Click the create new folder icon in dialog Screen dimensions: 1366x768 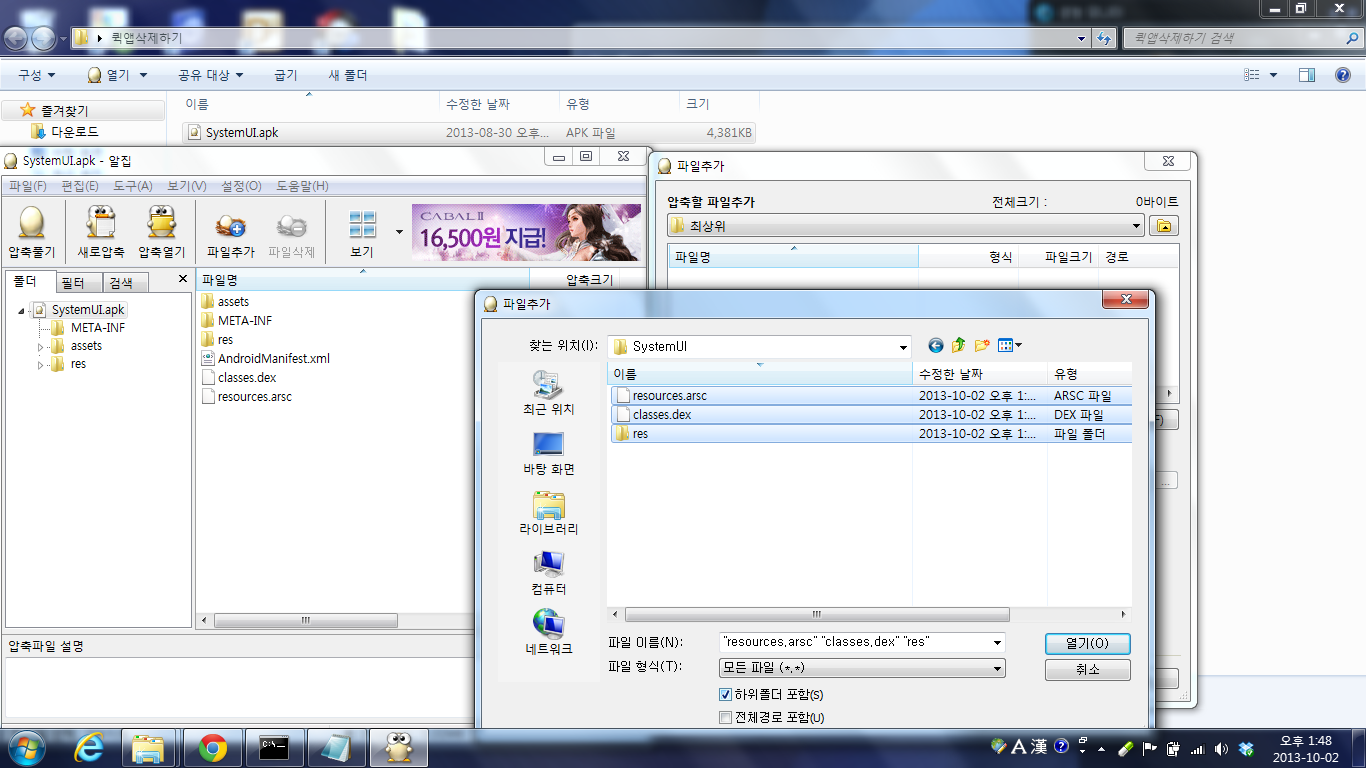coord(982,346)
